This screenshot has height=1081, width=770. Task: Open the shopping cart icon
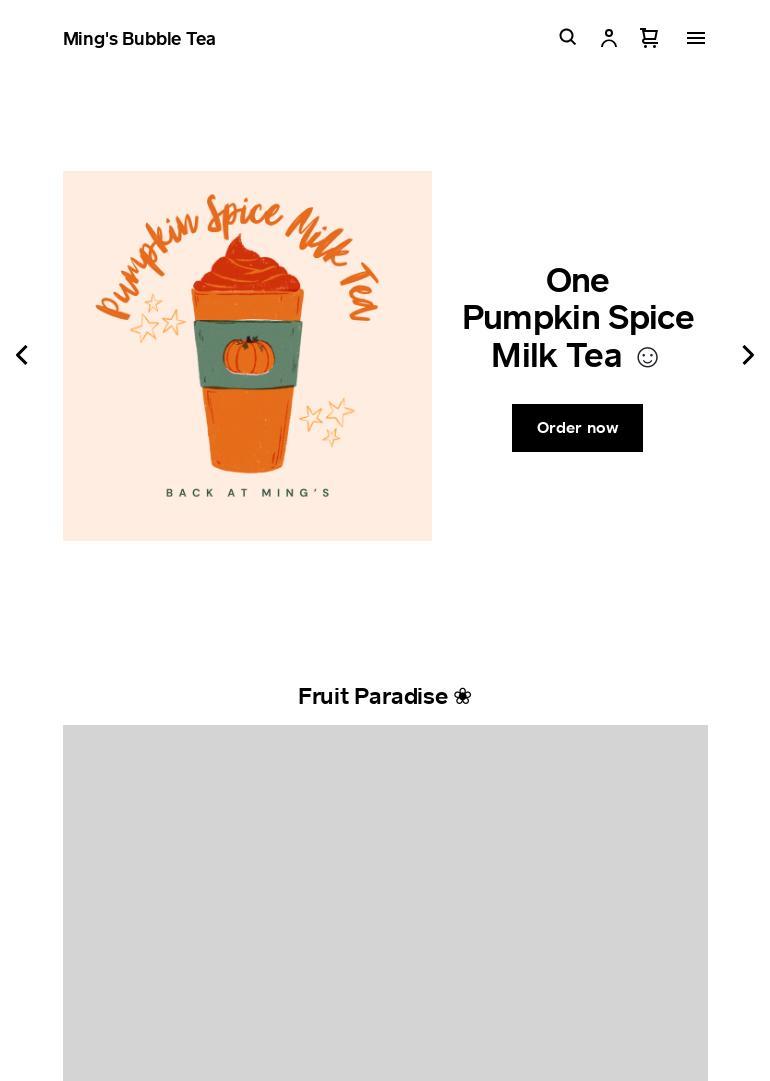pos(649,38)
